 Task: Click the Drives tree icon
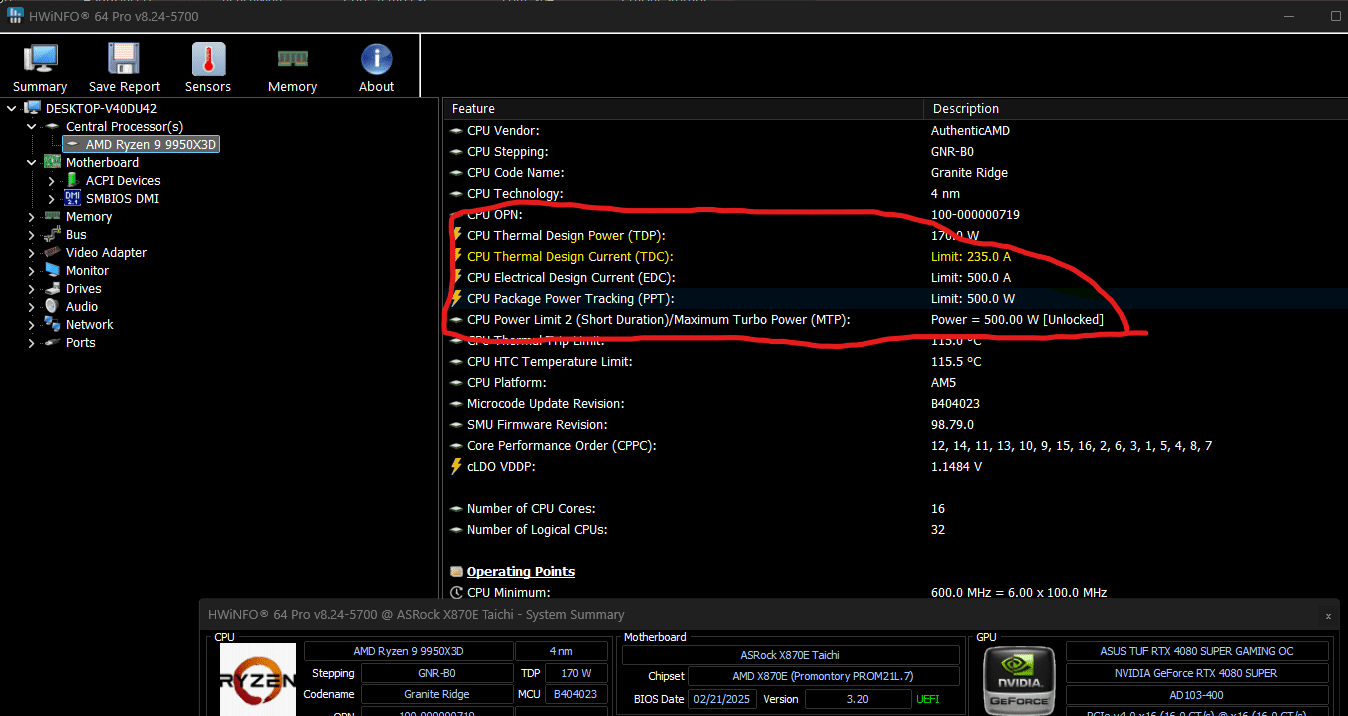pyautogui.click(x=52, y=288)
